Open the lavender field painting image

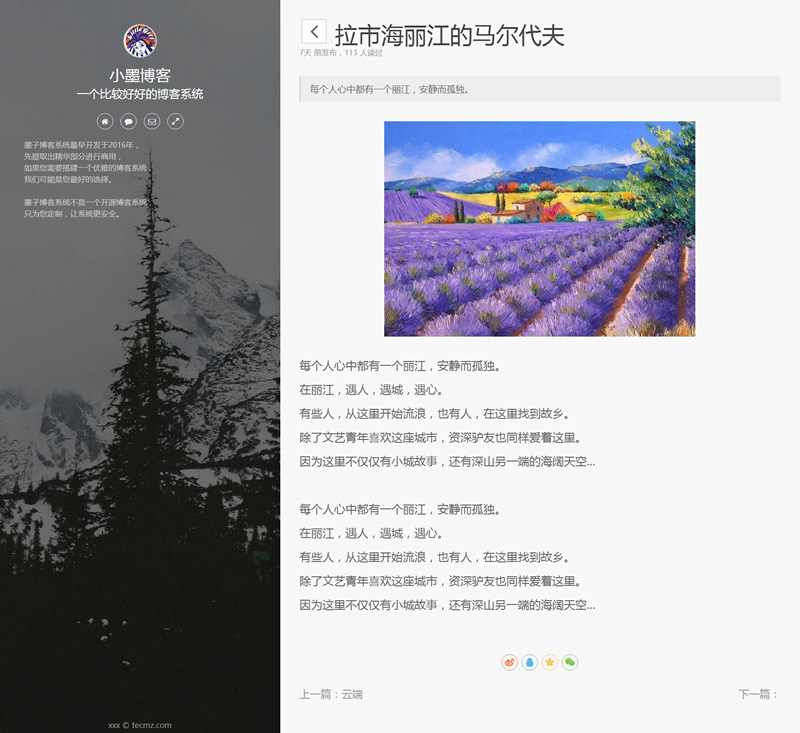point(539,229)
